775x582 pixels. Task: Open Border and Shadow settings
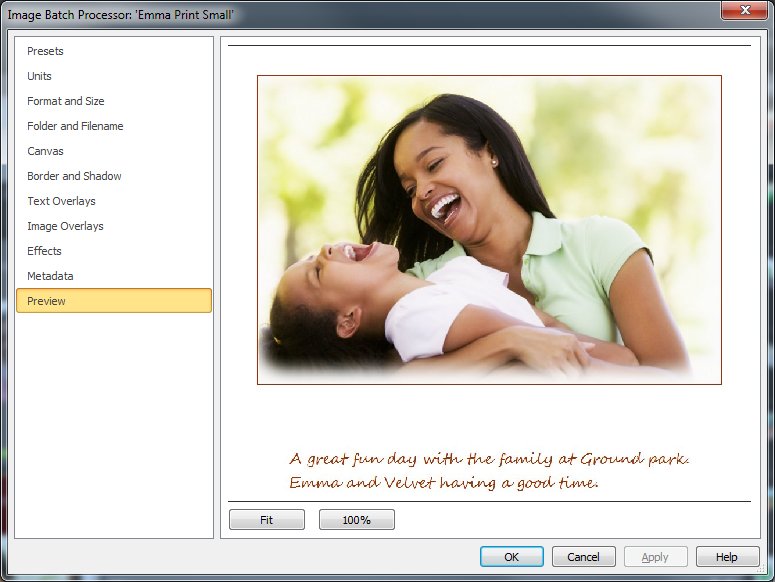pos(74,176)
